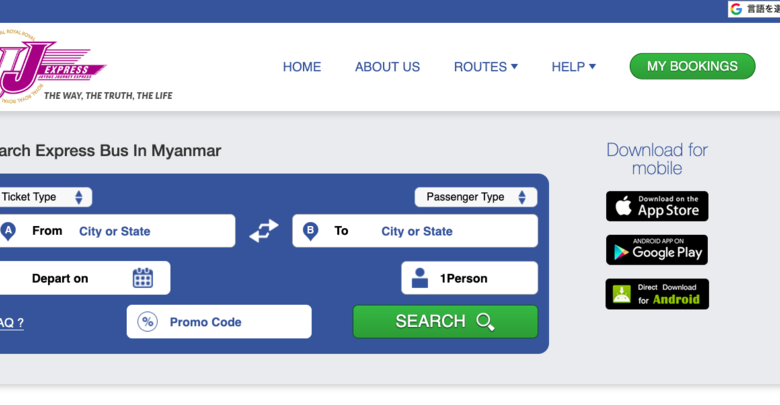Download from the App Store badge
Viewport: 780px width, 405px height.
pos(657,206)
